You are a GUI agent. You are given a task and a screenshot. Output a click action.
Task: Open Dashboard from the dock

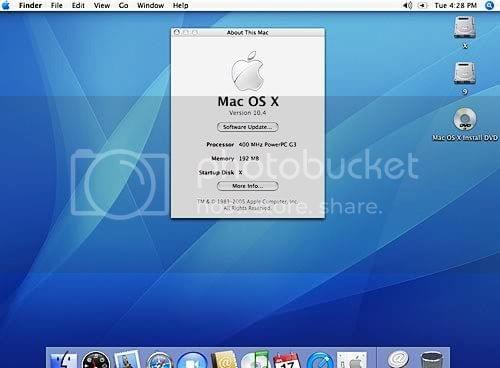pos(96,361)
